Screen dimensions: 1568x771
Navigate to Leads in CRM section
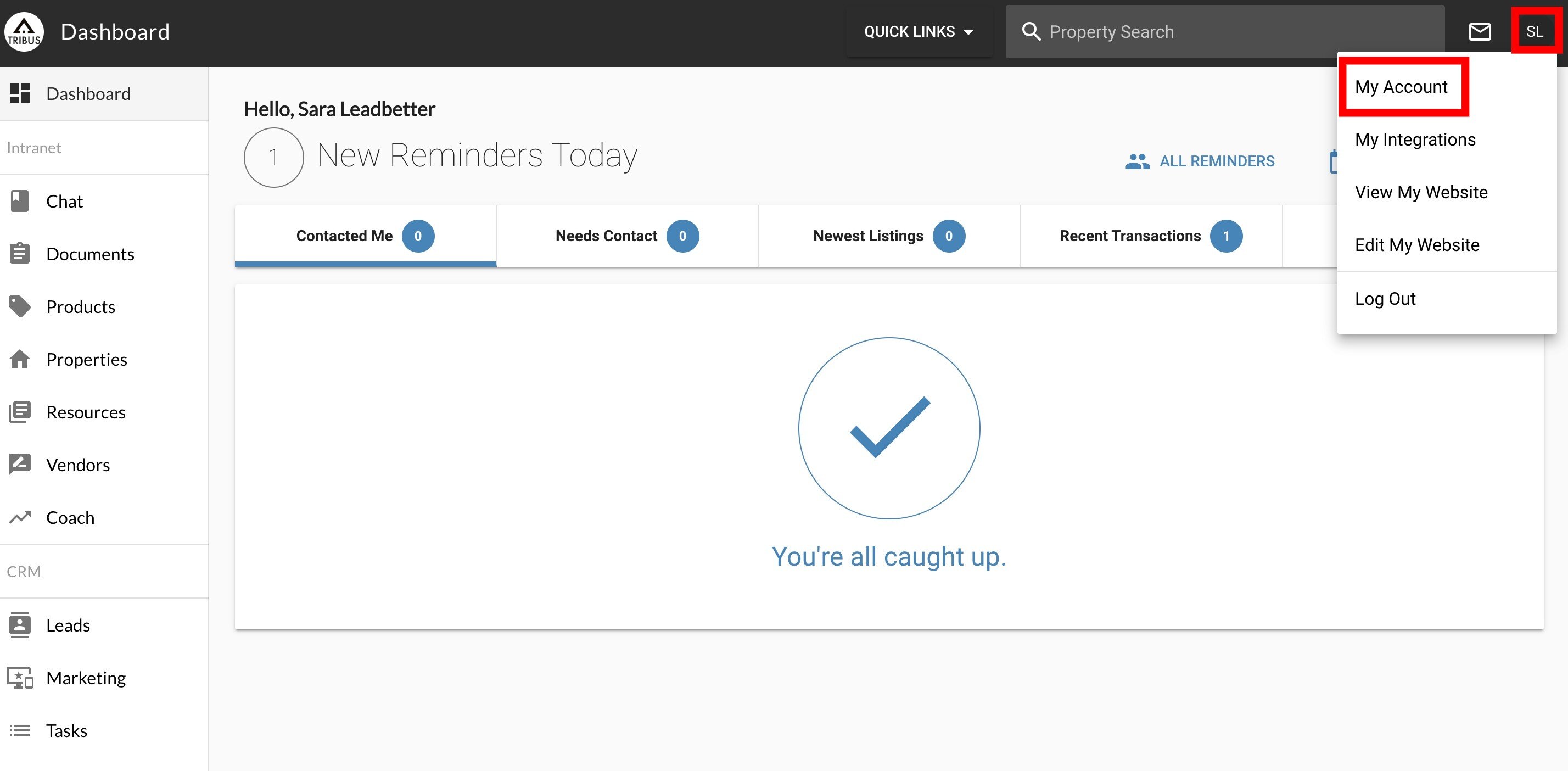tap(103, 625)
